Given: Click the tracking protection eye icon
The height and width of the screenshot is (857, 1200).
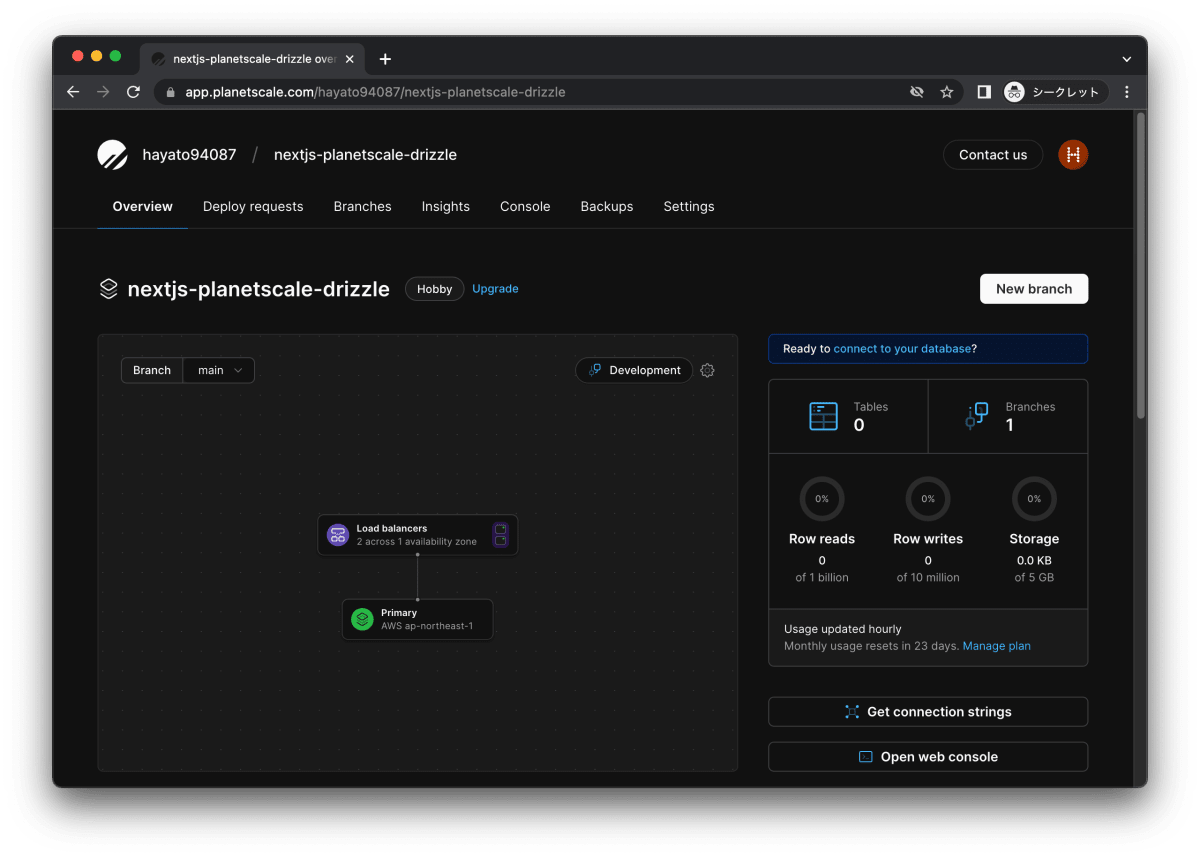Looking at the screenshot, I should click(916, 92).
